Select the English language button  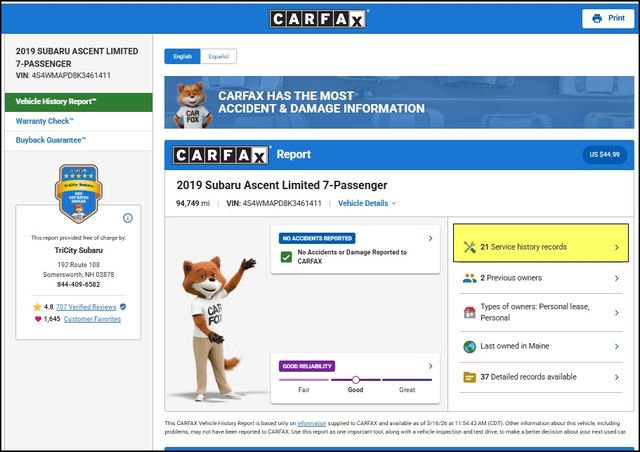click(x=183, y=57)
